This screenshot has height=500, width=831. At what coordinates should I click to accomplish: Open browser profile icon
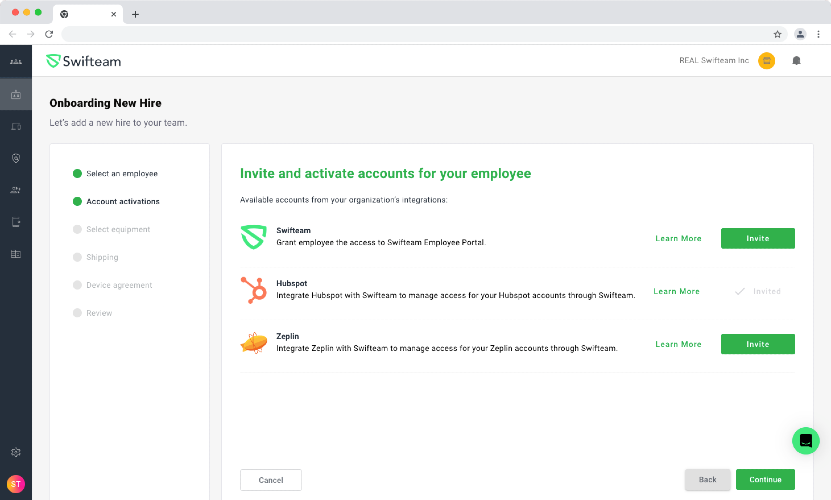click(x=800, y=34)
